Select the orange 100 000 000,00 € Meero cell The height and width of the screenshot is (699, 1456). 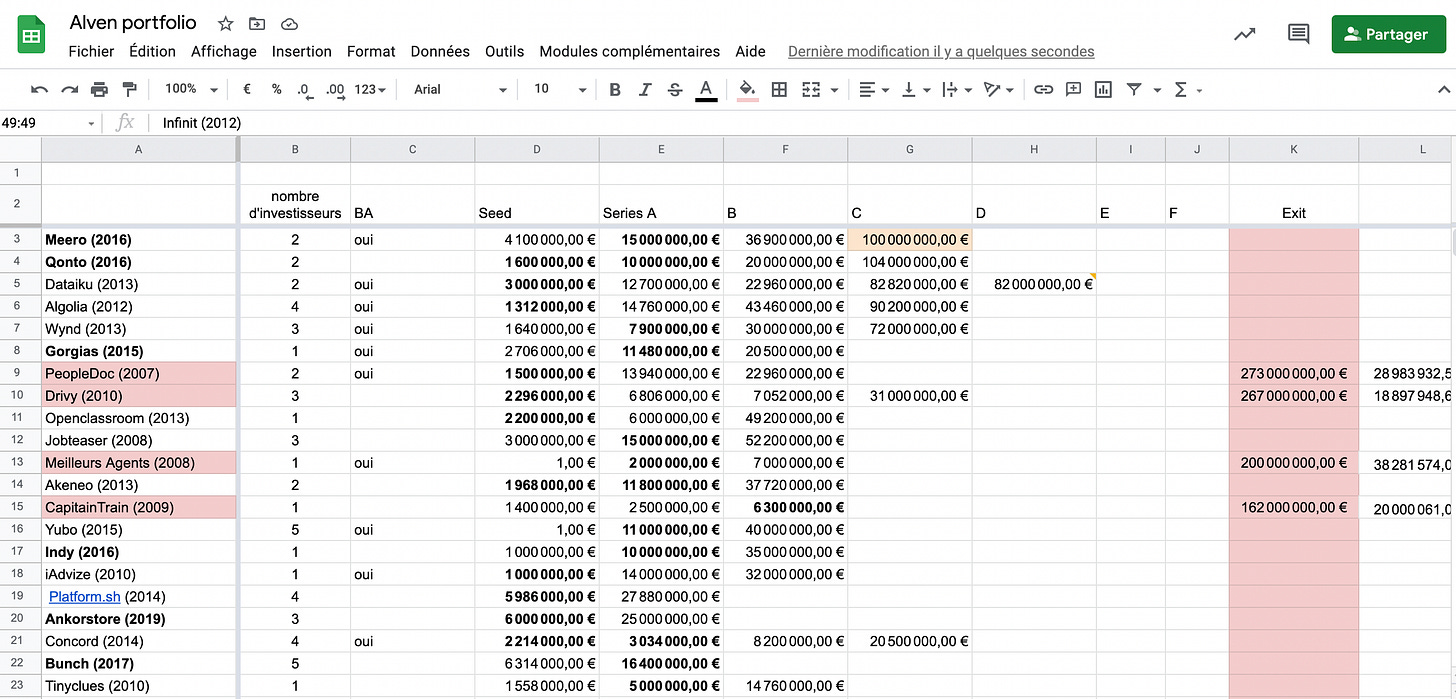click(909, 240)
